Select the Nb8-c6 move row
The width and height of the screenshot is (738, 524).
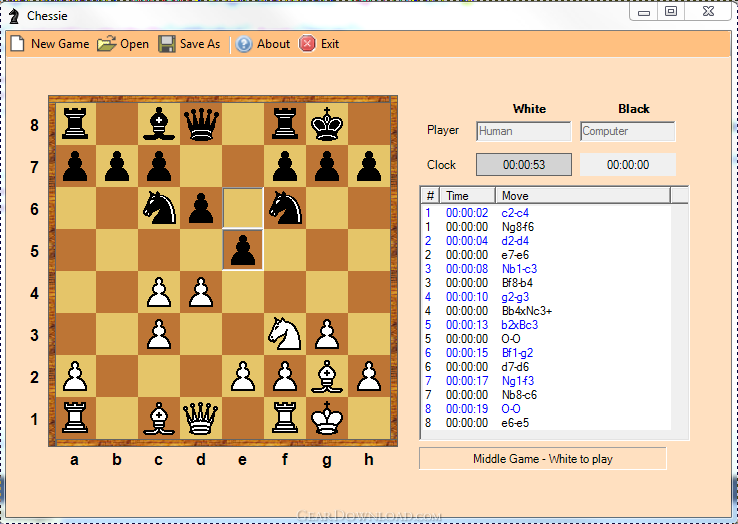click(546, 395)
